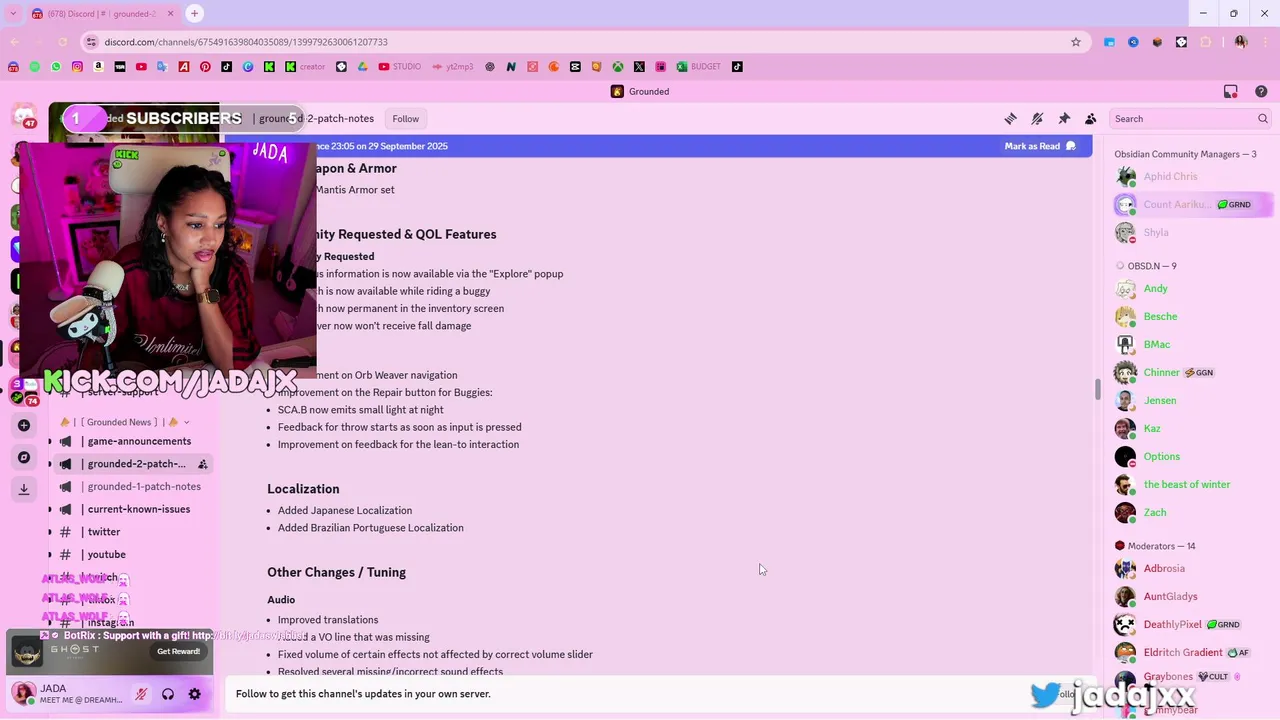Toggle the member list icon
This screenshot has height=720, width=1280.
pyautogui.click(x=1091, y=118)
